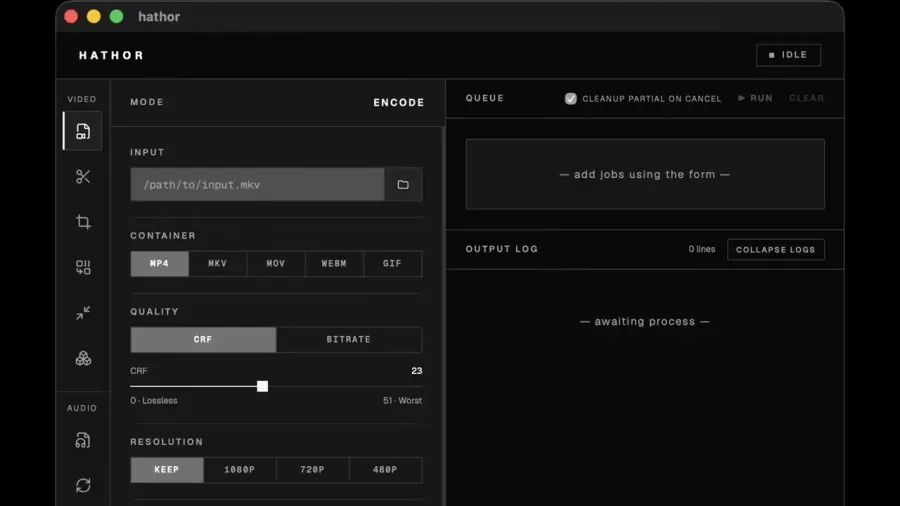The height and width of the screenshot is (506, 900).
Task: Clear the job queue
Action: (x=806, y=98)
